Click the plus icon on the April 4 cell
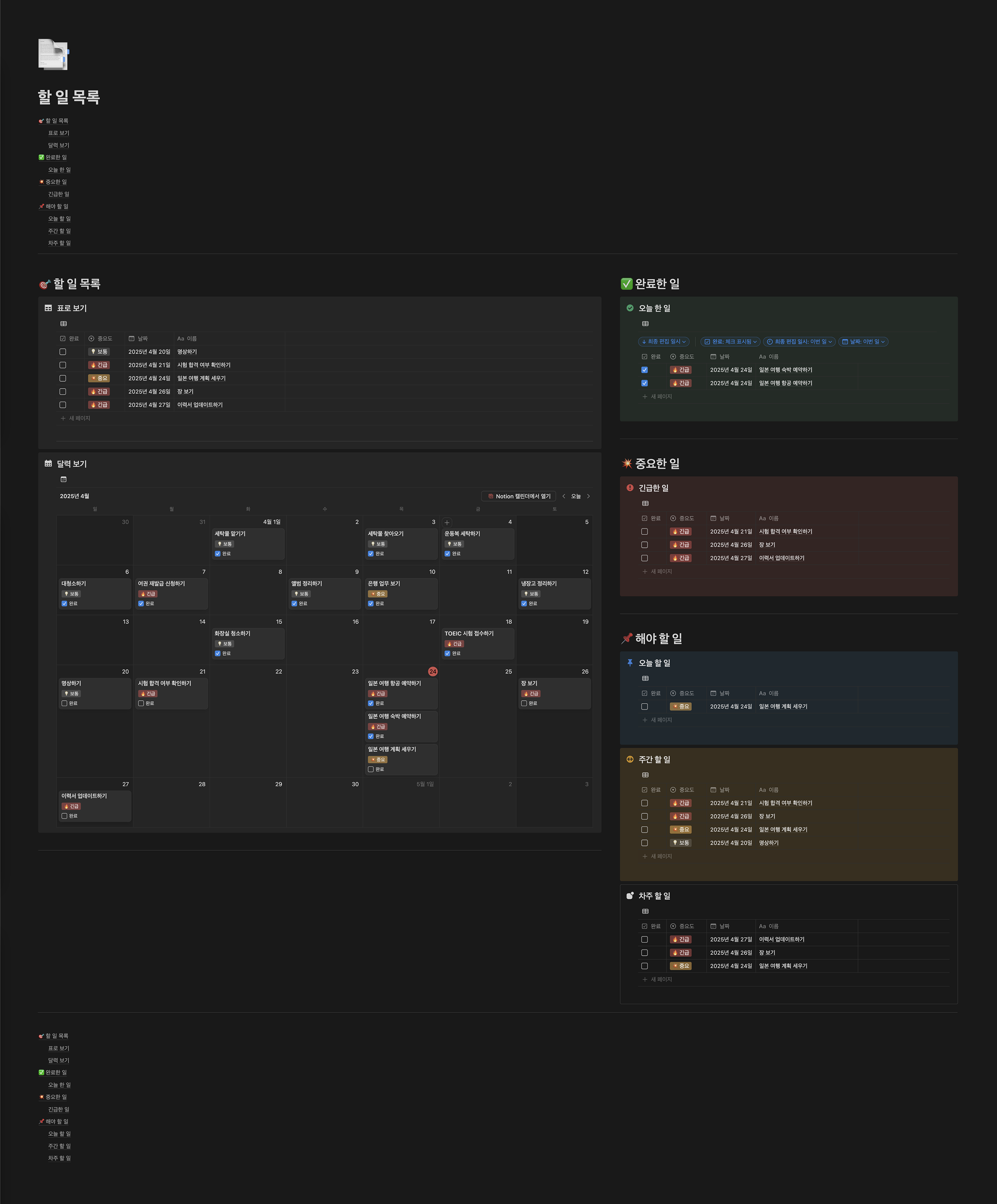 pos(447,522)
